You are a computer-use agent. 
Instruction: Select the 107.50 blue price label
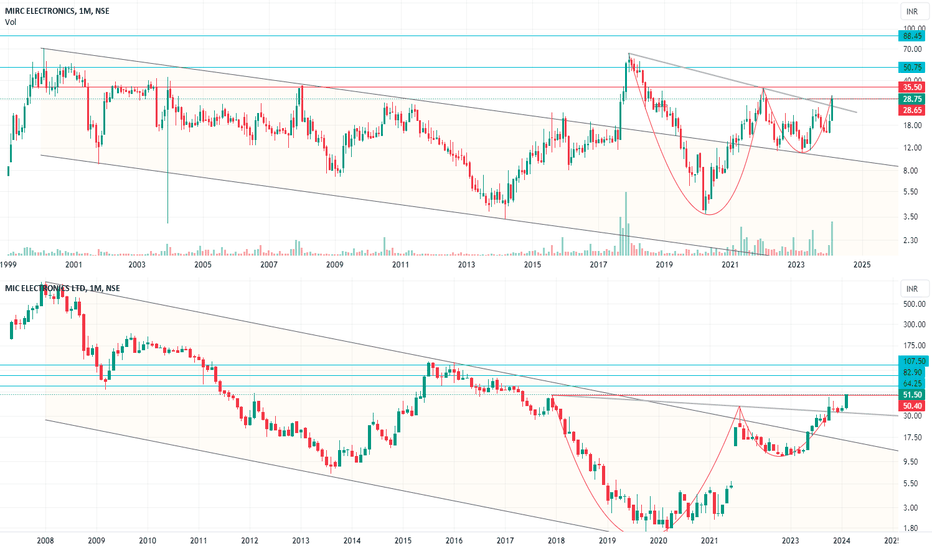(x=914, y=362)
